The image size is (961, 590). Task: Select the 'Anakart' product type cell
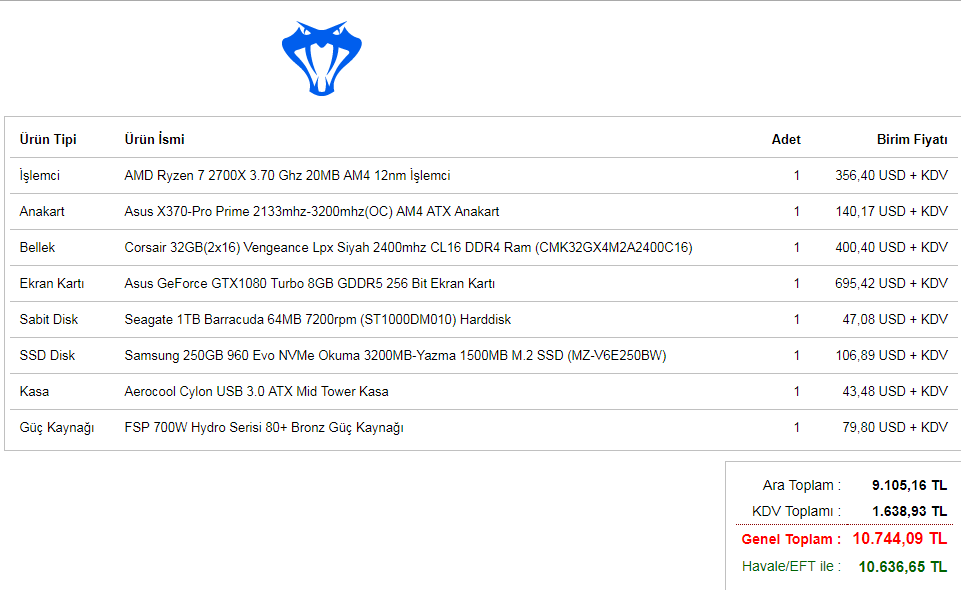pos(42,211)
